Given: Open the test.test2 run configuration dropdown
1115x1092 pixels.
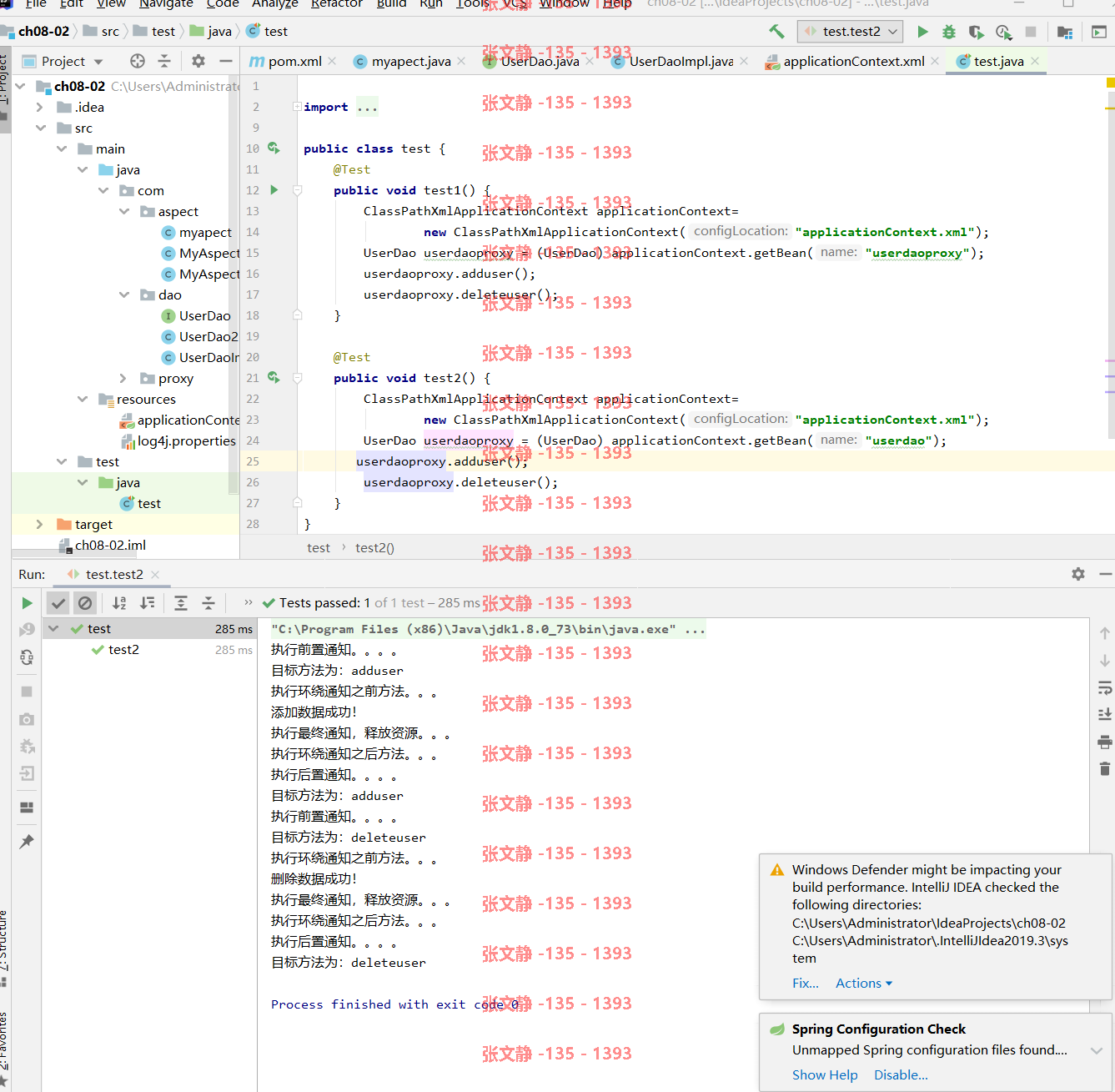Looking at the screenshot, I should click(851, 32).
